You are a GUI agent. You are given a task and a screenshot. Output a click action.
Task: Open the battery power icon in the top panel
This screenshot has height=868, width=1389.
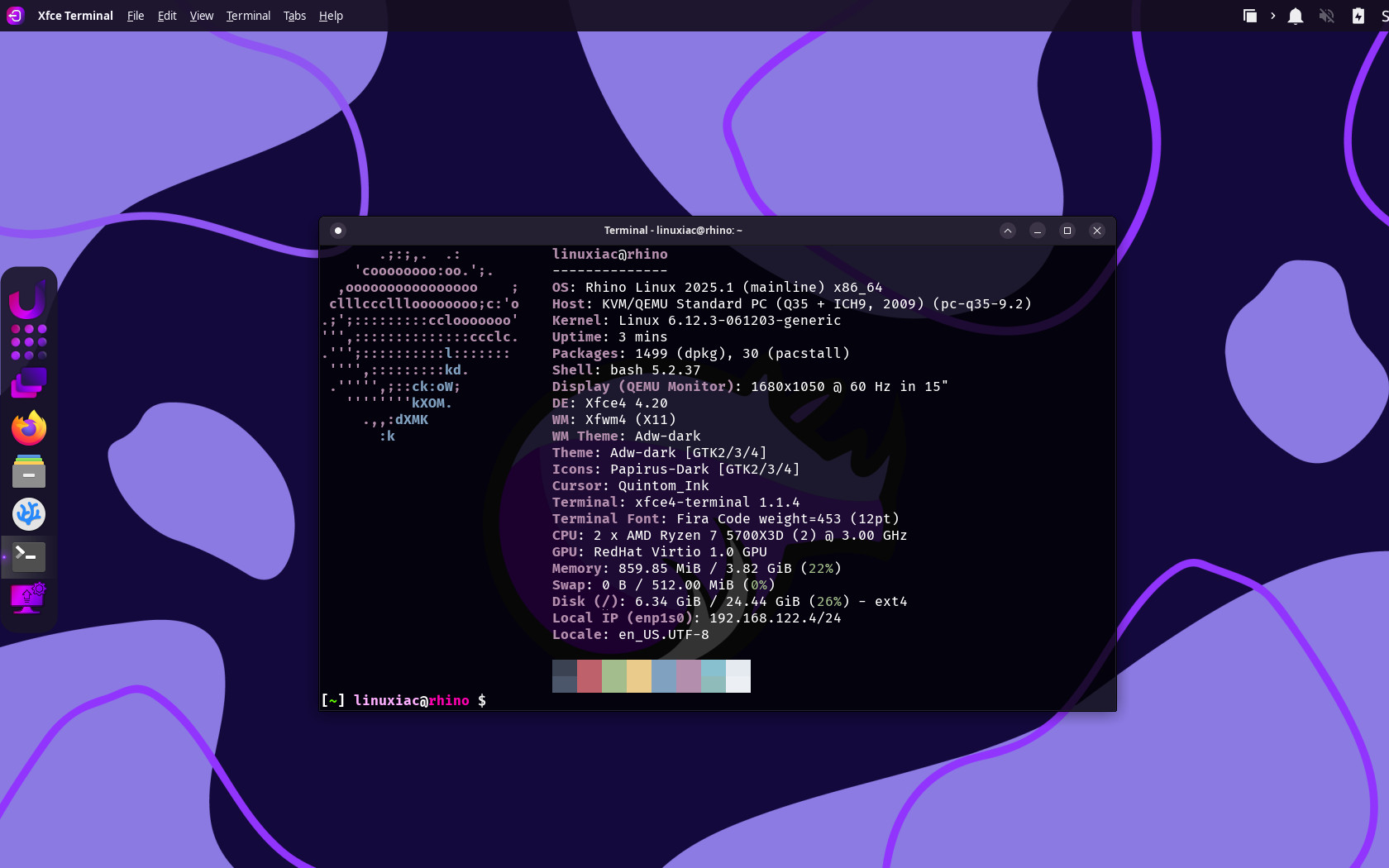(1358, 16)
